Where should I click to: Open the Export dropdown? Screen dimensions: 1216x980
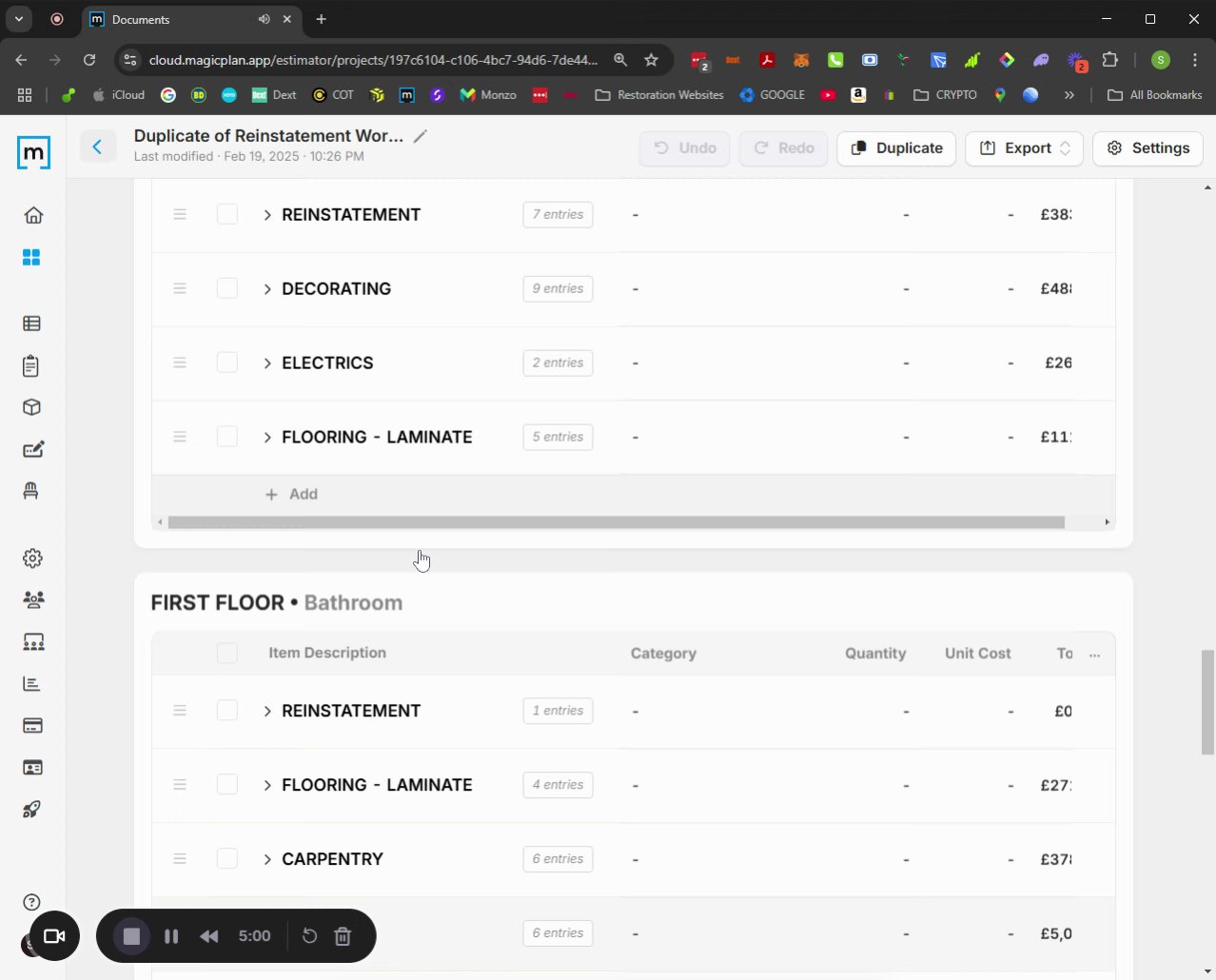pyautogui.click(x=1024, y=148)
